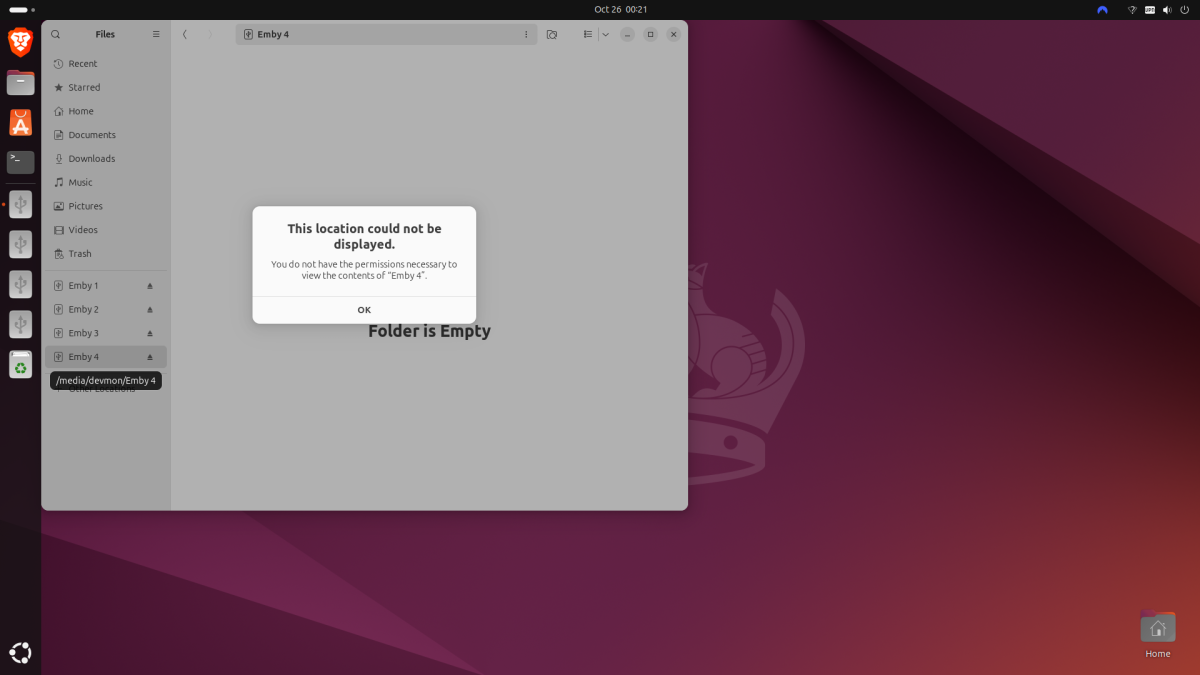Viewport: 1200px width, 675px height.
Task: Dismiss the permissions error with OK
Action: pyautogui.click(x=364, y=309)
